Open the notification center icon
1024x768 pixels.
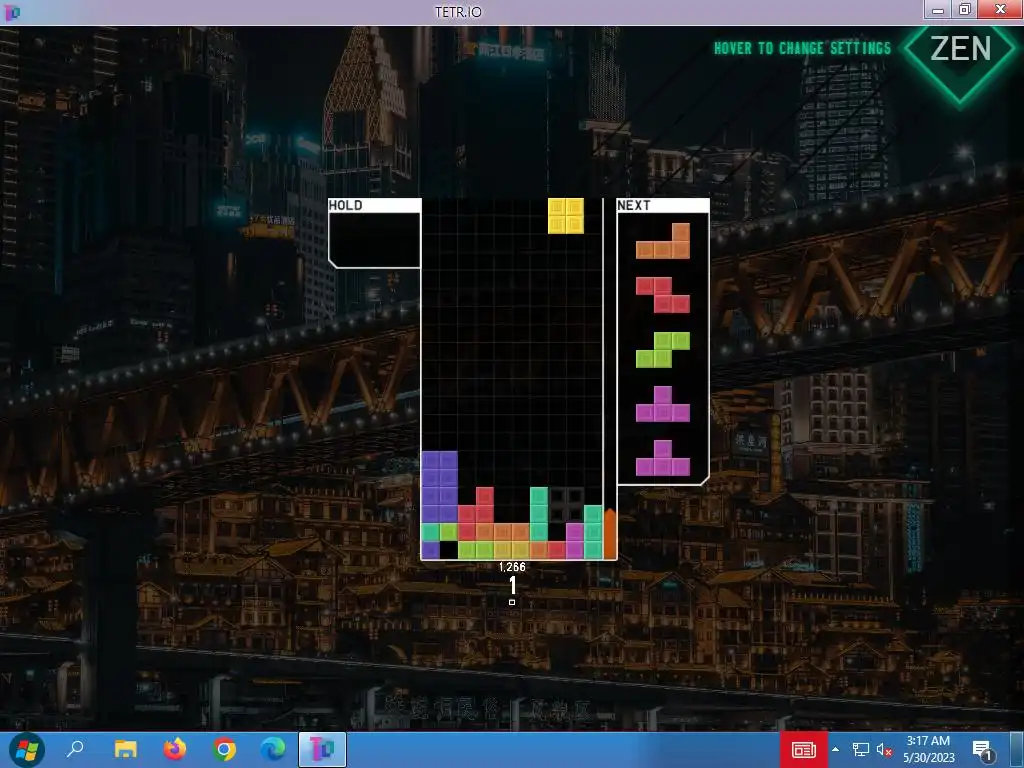point(982,750)
